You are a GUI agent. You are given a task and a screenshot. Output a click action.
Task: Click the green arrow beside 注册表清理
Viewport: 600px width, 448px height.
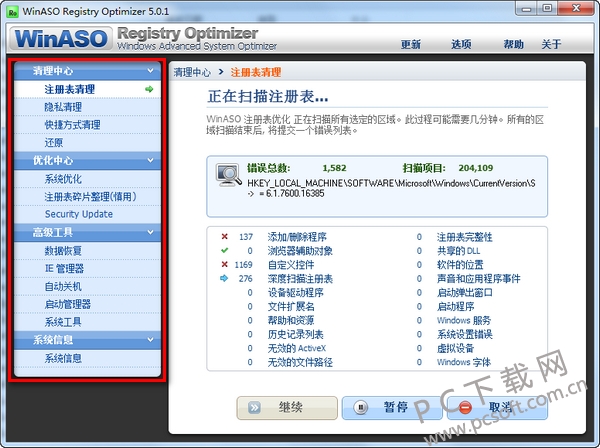(149, 89)
